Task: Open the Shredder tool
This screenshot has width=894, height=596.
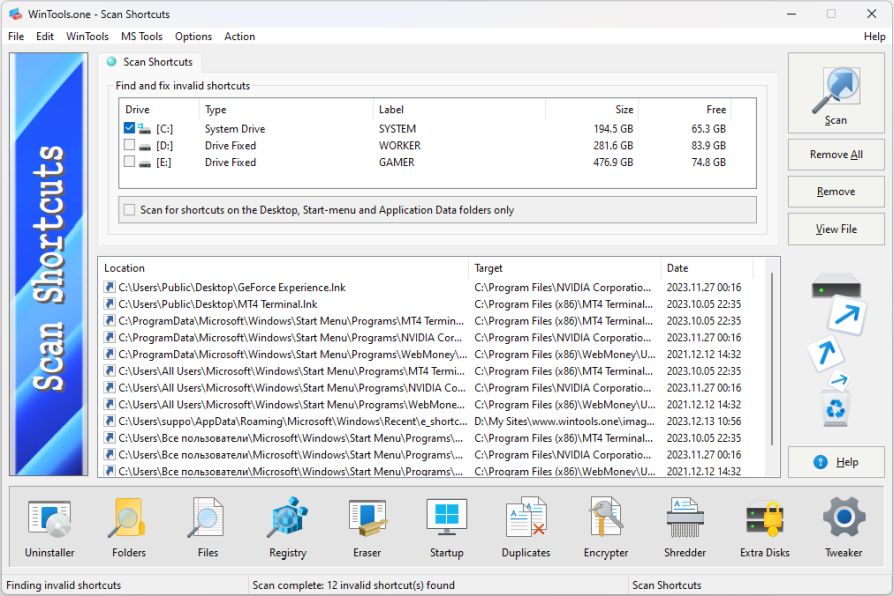Action: (x=685, y=528)
